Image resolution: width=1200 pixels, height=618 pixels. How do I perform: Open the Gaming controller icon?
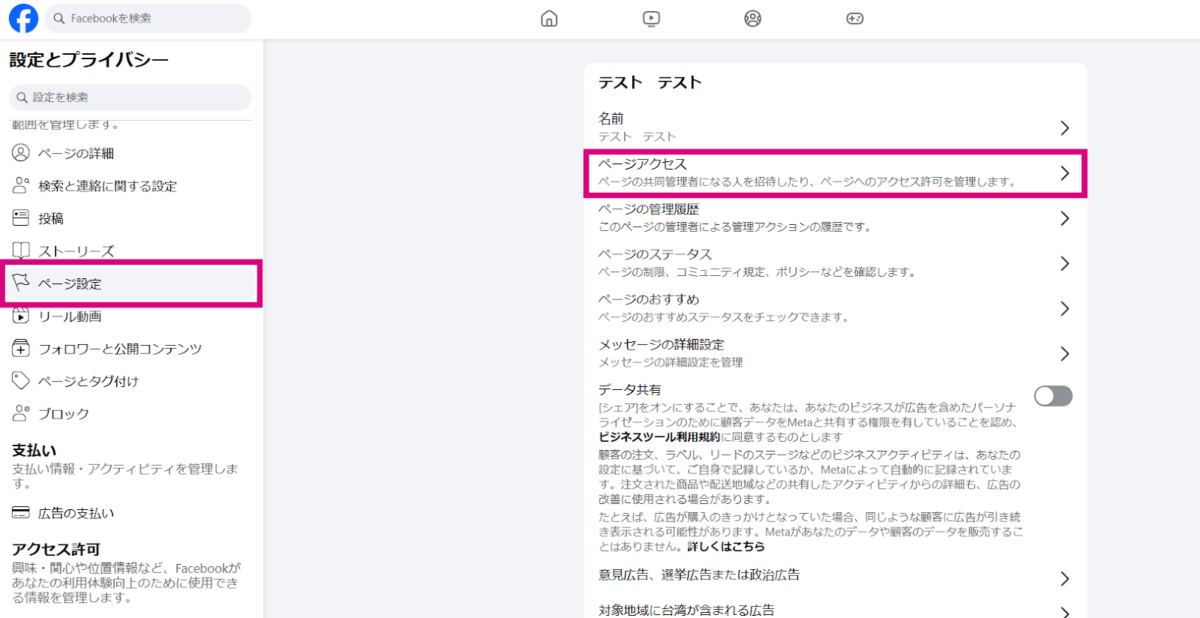(x=855, y=18)
